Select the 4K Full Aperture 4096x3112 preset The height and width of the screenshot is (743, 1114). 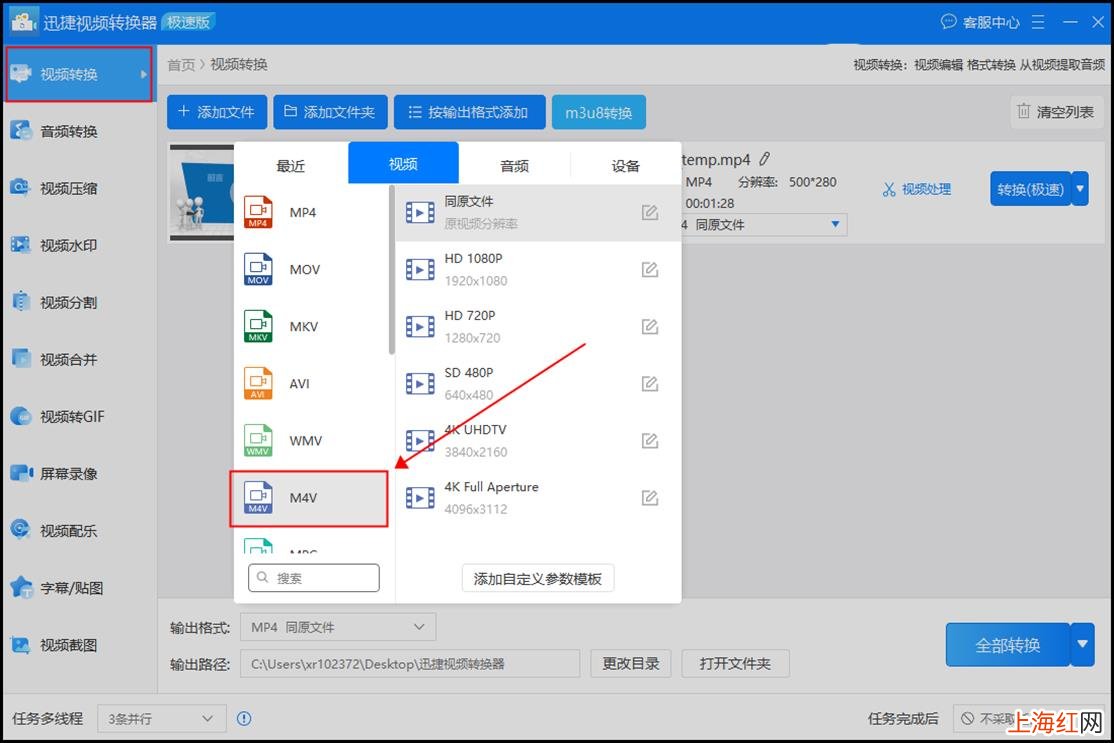pyautogui.click(x=538, y=498)
